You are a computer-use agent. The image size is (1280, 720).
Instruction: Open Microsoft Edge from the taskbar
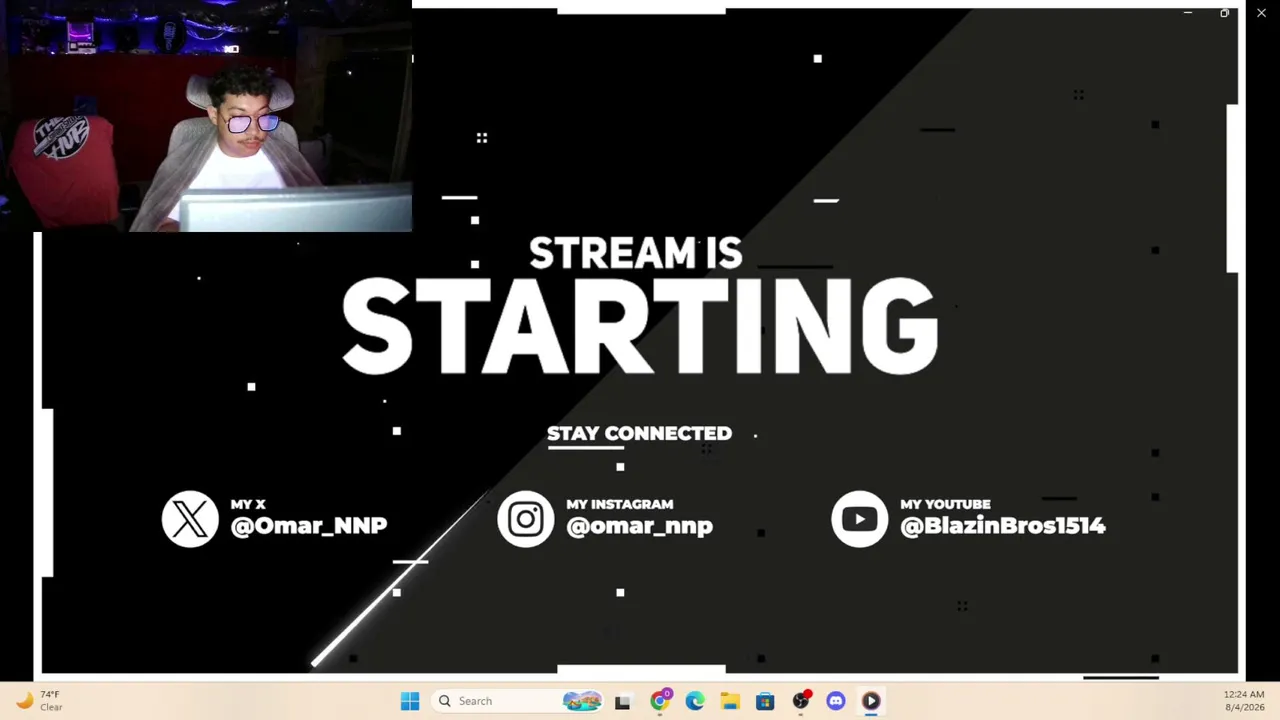695,701
